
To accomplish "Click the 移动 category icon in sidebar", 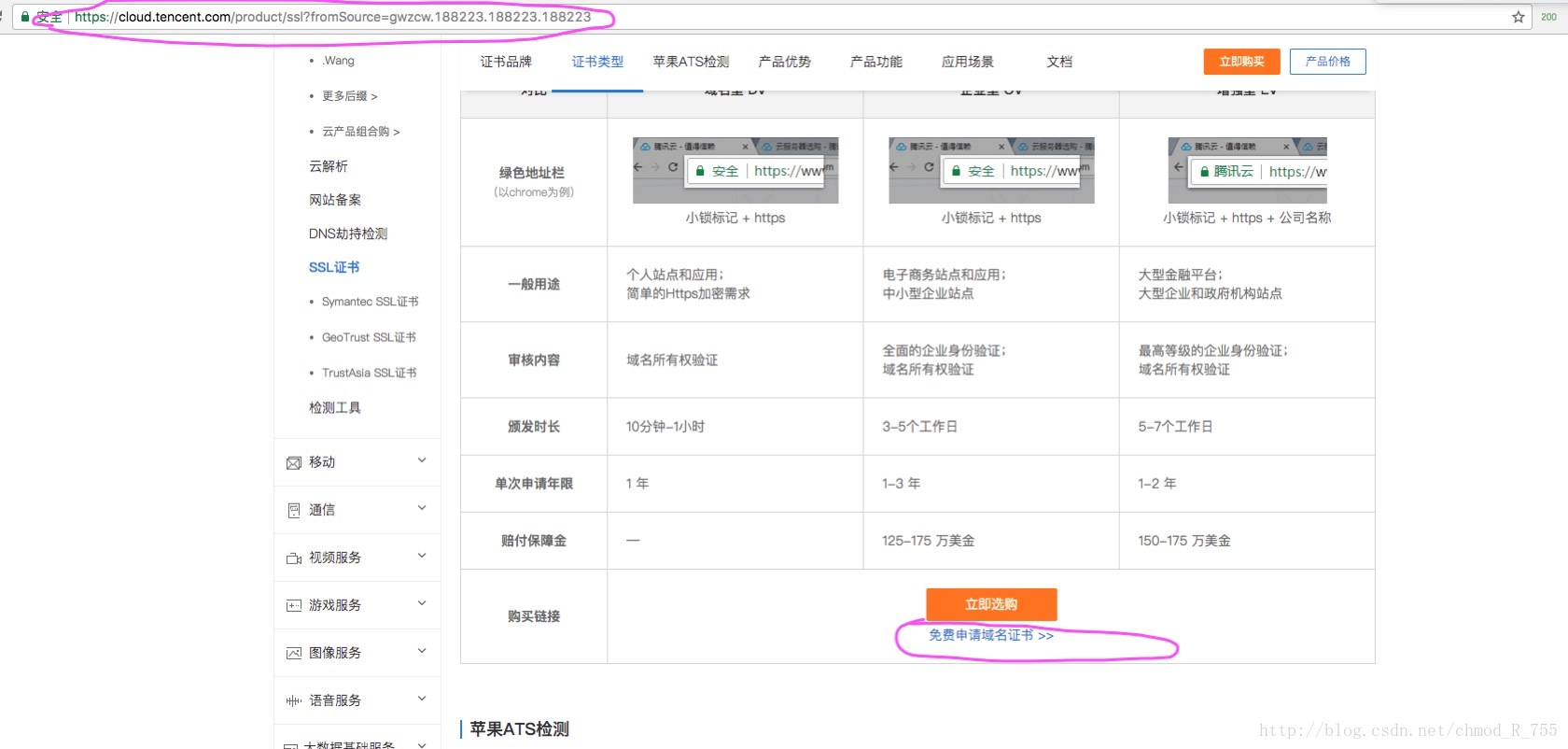I will [293, 463].
